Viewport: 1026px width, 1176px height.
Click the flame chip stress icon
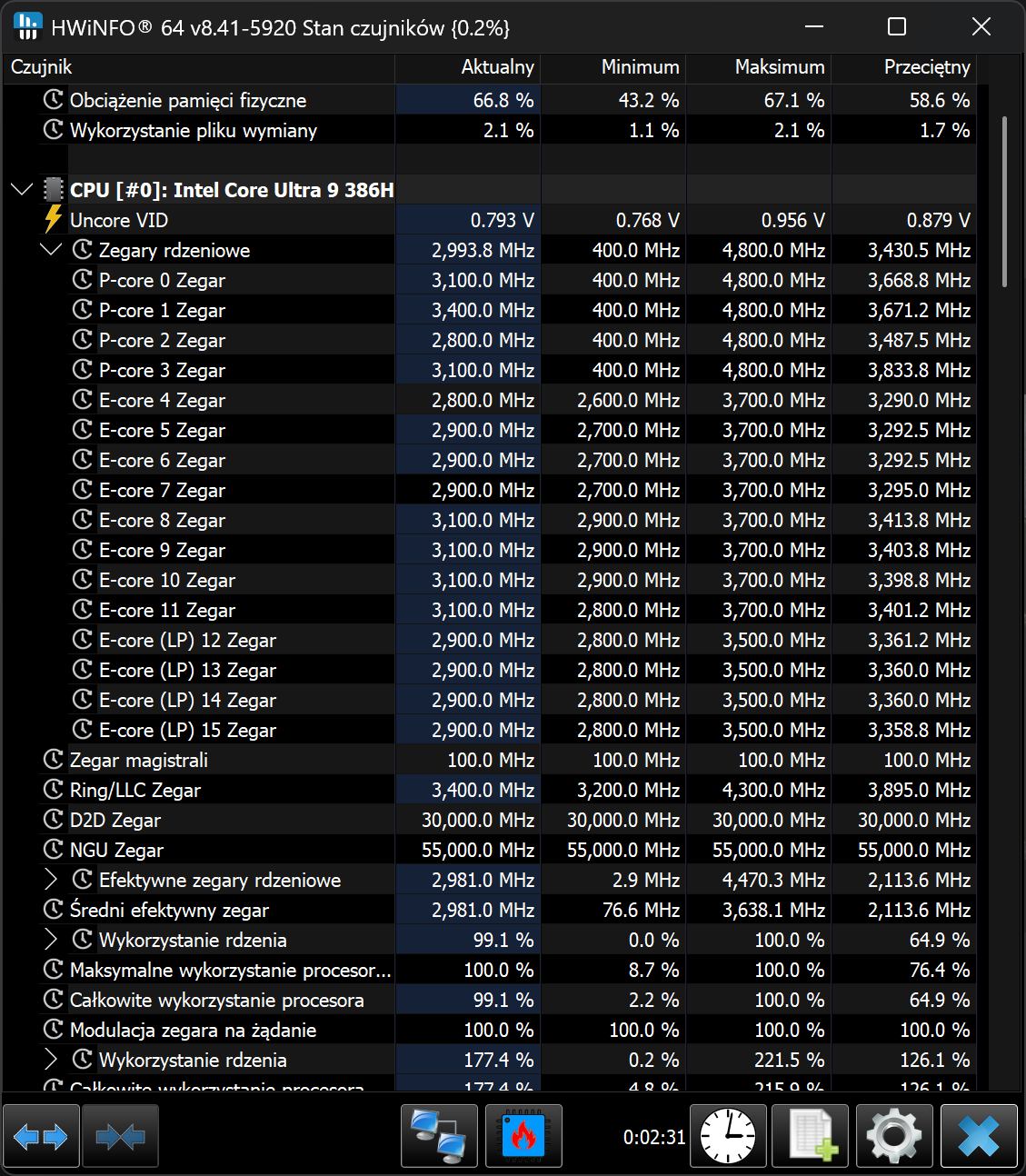click(x=523, y=1136)
